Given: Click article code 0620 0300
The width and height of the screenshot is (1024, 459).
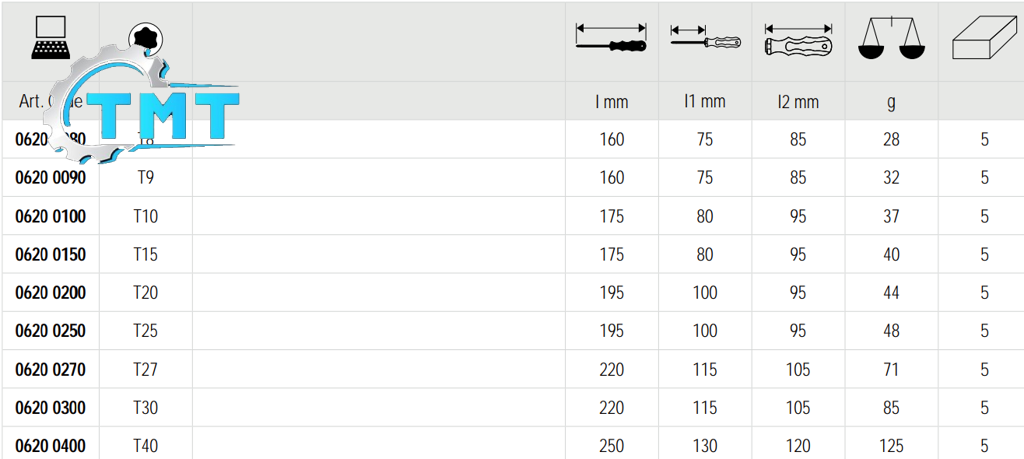Looking at the screenshot, I should pyautogui.click(x=50, y=408).
